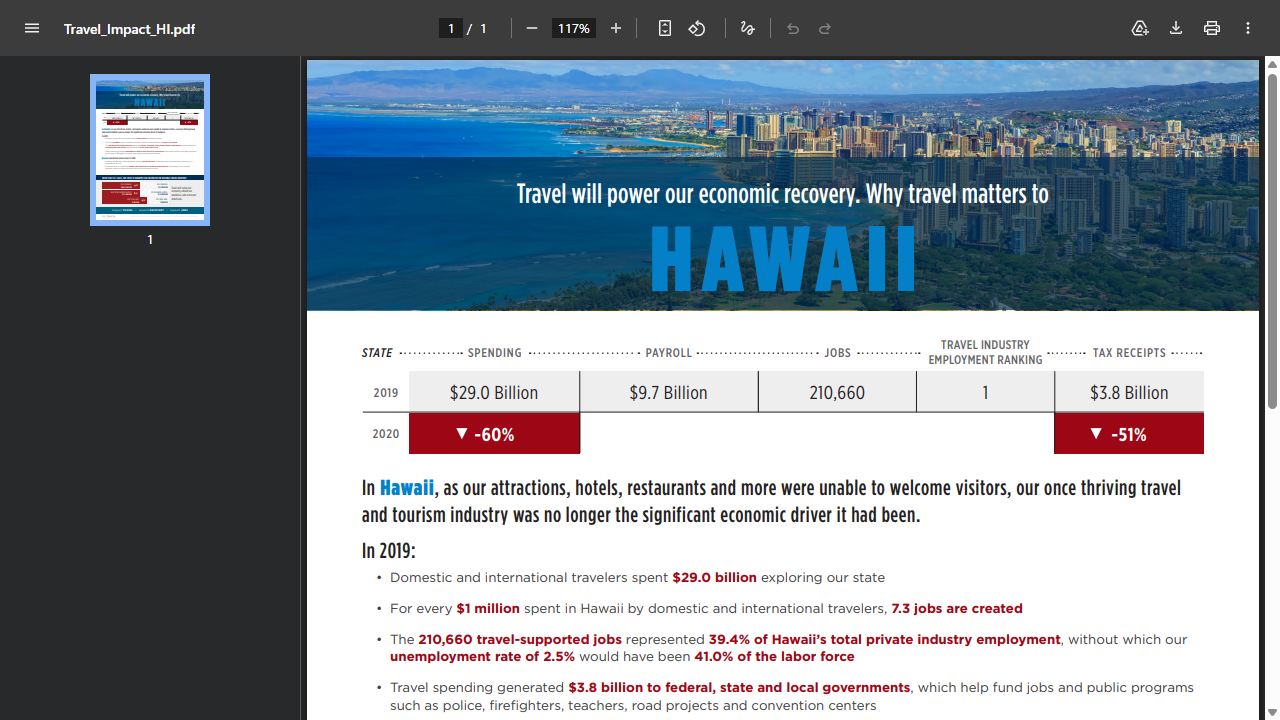Print the PDF document
This screenshot has width=1280, height=720.
tap(1212, 28)
